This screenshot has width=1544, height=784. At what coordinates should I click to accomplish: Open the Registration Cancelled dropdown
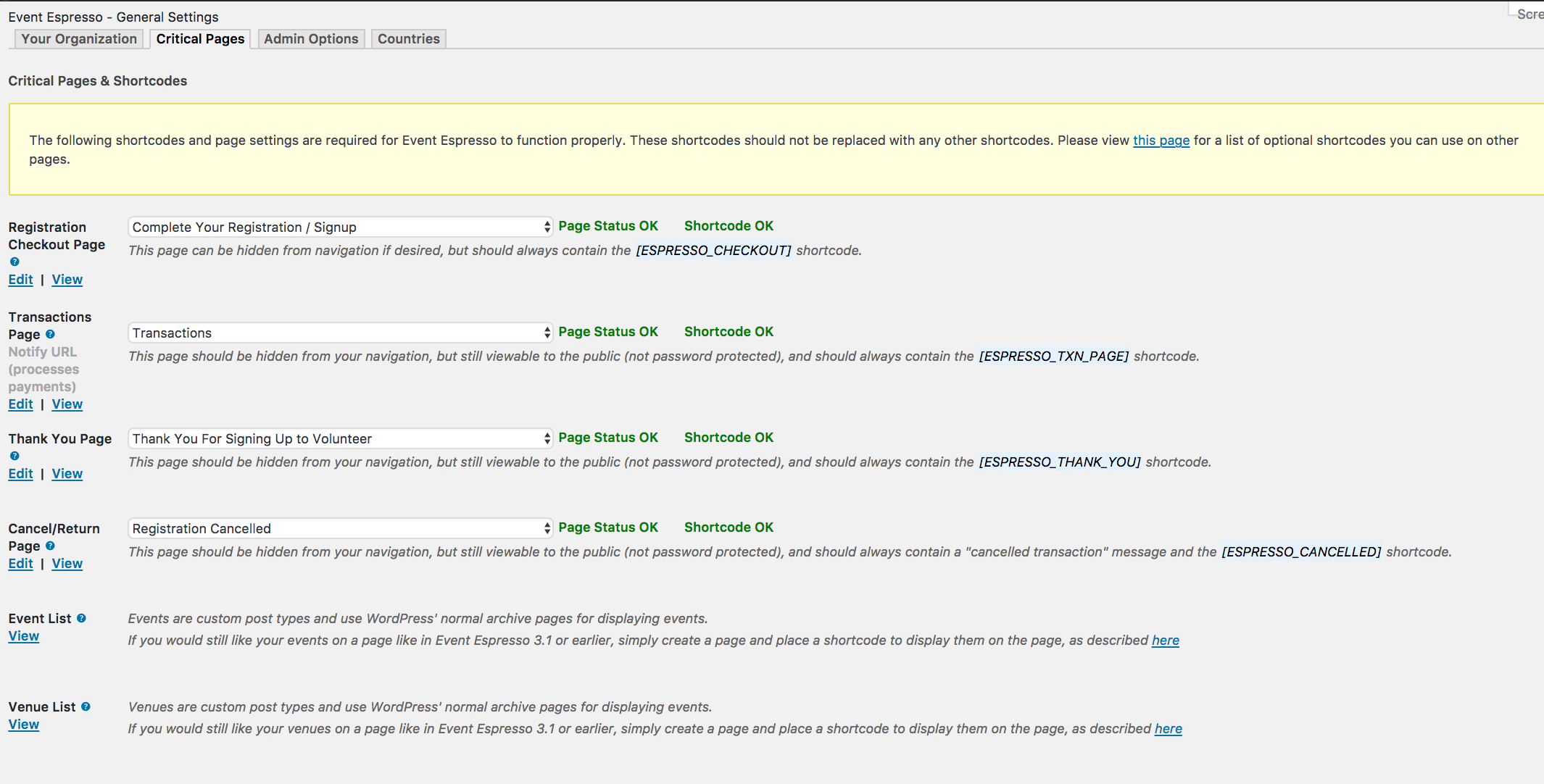coord(340,529)
